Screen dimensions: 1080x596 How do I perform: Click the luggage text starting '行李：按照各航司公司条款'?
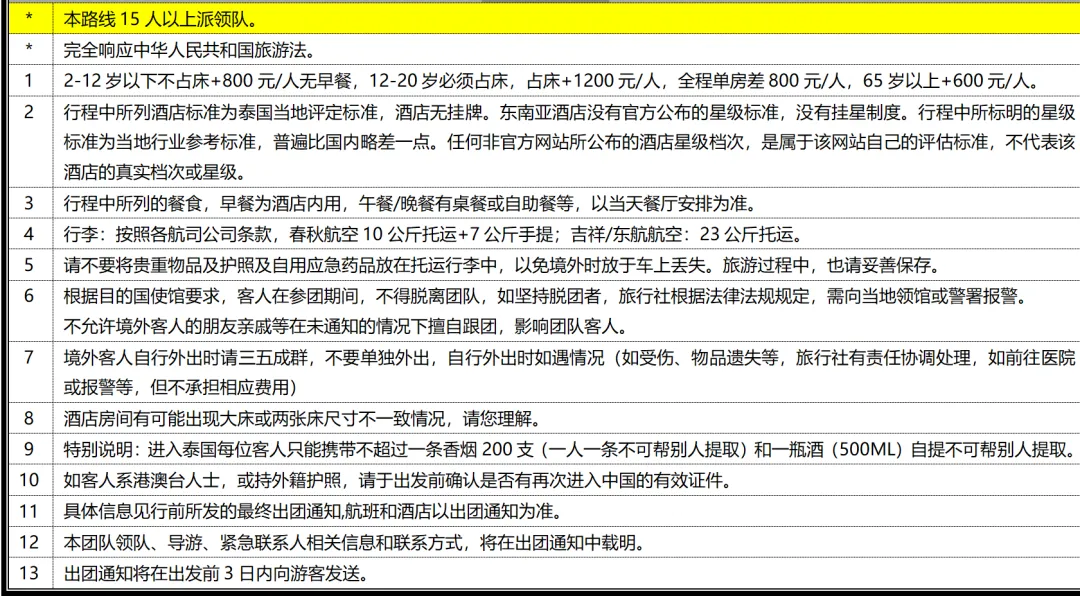[433, 234]
